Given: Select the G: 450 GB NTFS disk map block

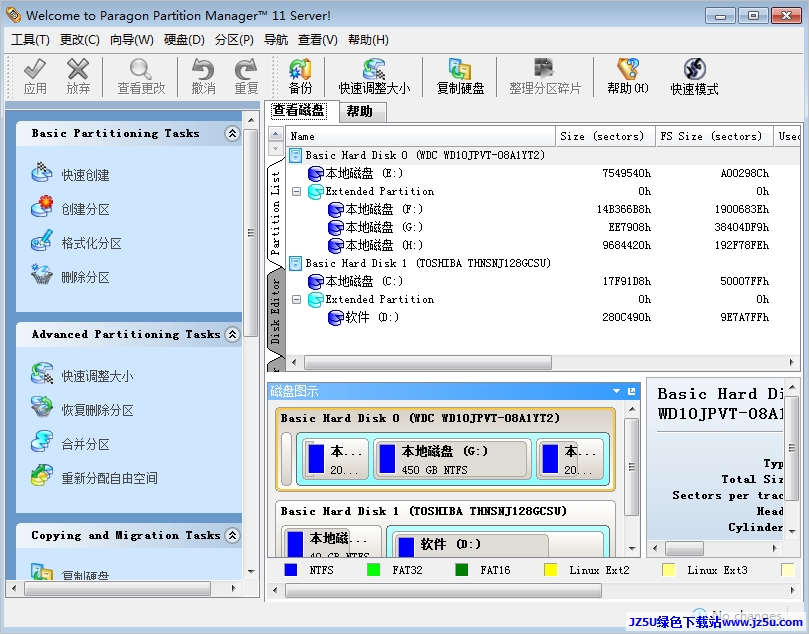Looking at the screenshot, I should pyautogui.click(x=452, y=459).
